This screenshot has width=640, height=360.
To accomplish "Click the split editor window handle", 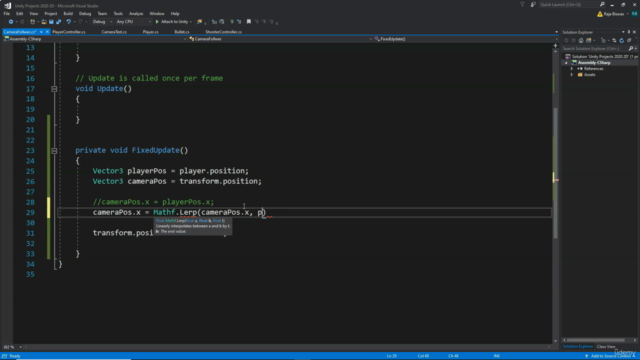I will 555,45.
